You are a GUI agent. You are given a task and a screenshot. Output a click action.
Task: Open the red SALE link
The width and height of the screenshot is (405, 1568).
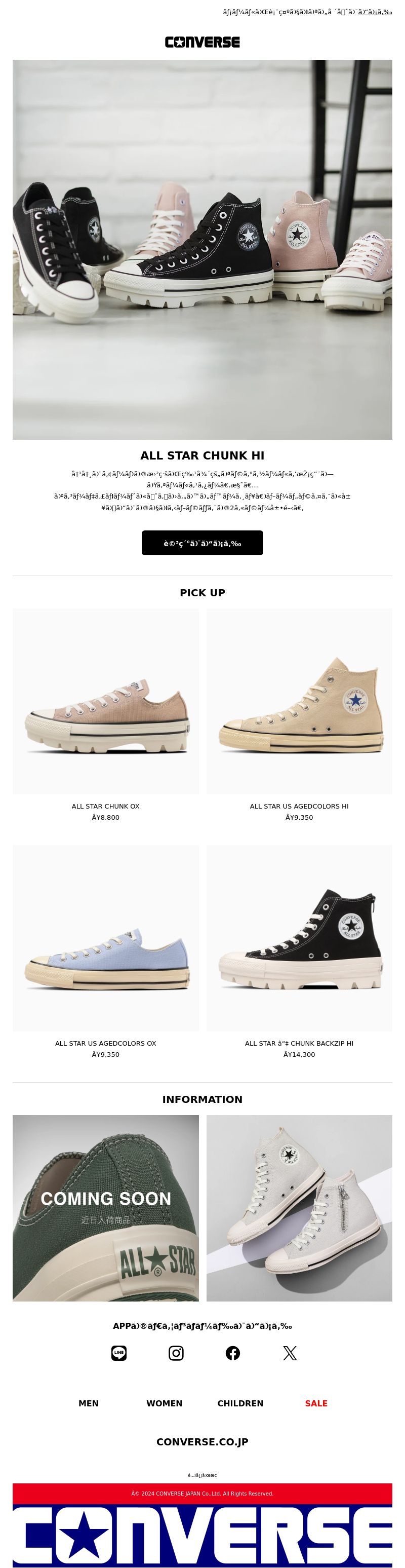(x=316, y=1403)
